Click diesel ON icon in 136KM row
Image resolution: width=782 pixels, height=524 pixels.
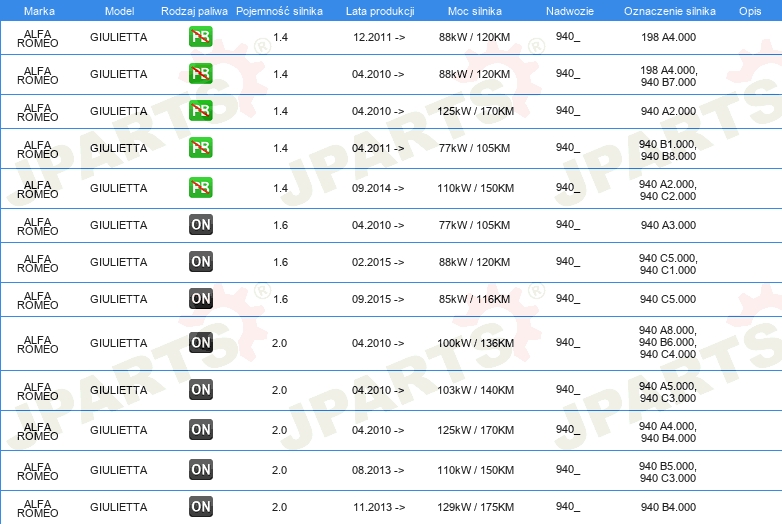tap(200, 343)
